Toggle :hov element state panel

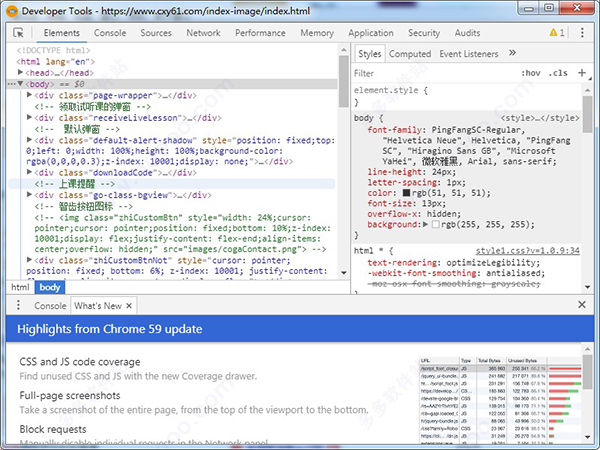coord(531,73)
